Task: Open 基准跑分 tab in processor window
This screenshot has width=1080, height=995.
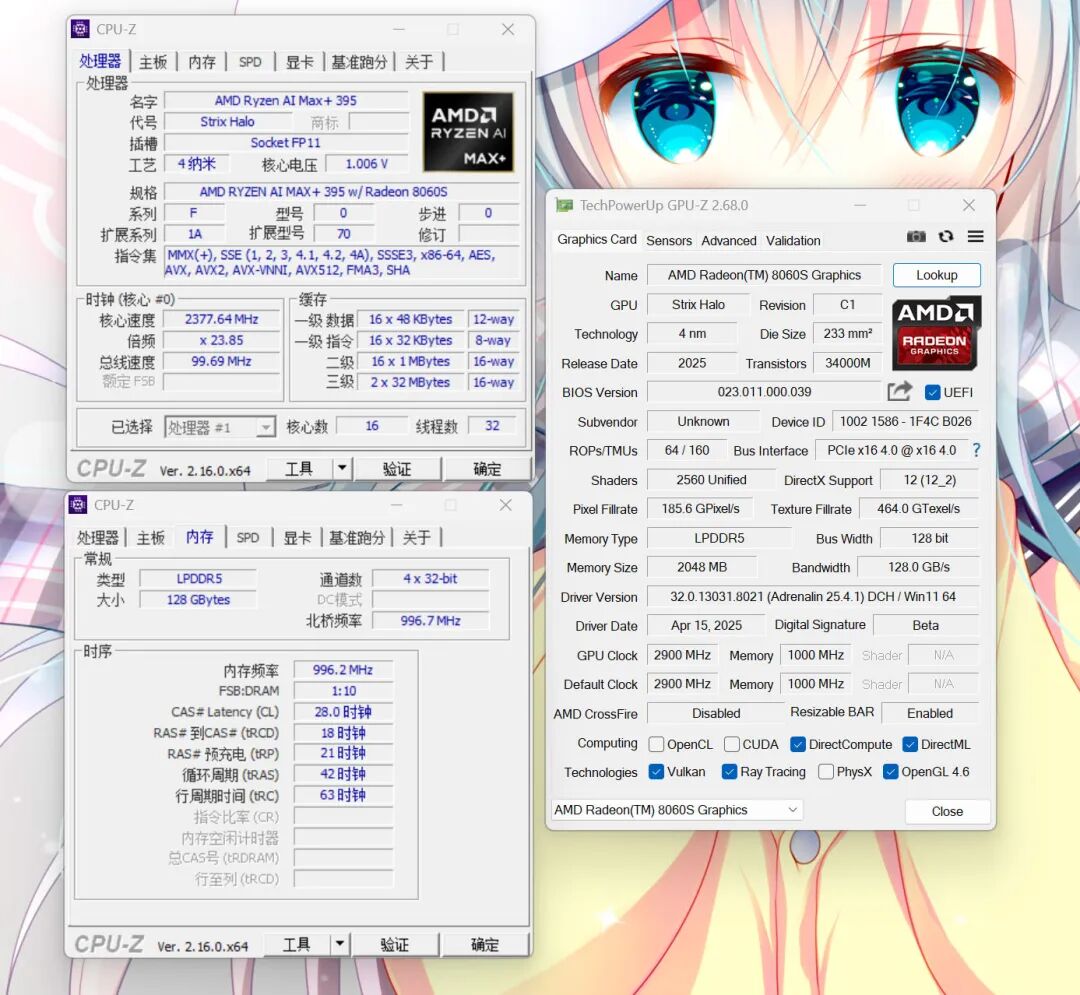Action: pyautogui.click(x=359, y=62)
